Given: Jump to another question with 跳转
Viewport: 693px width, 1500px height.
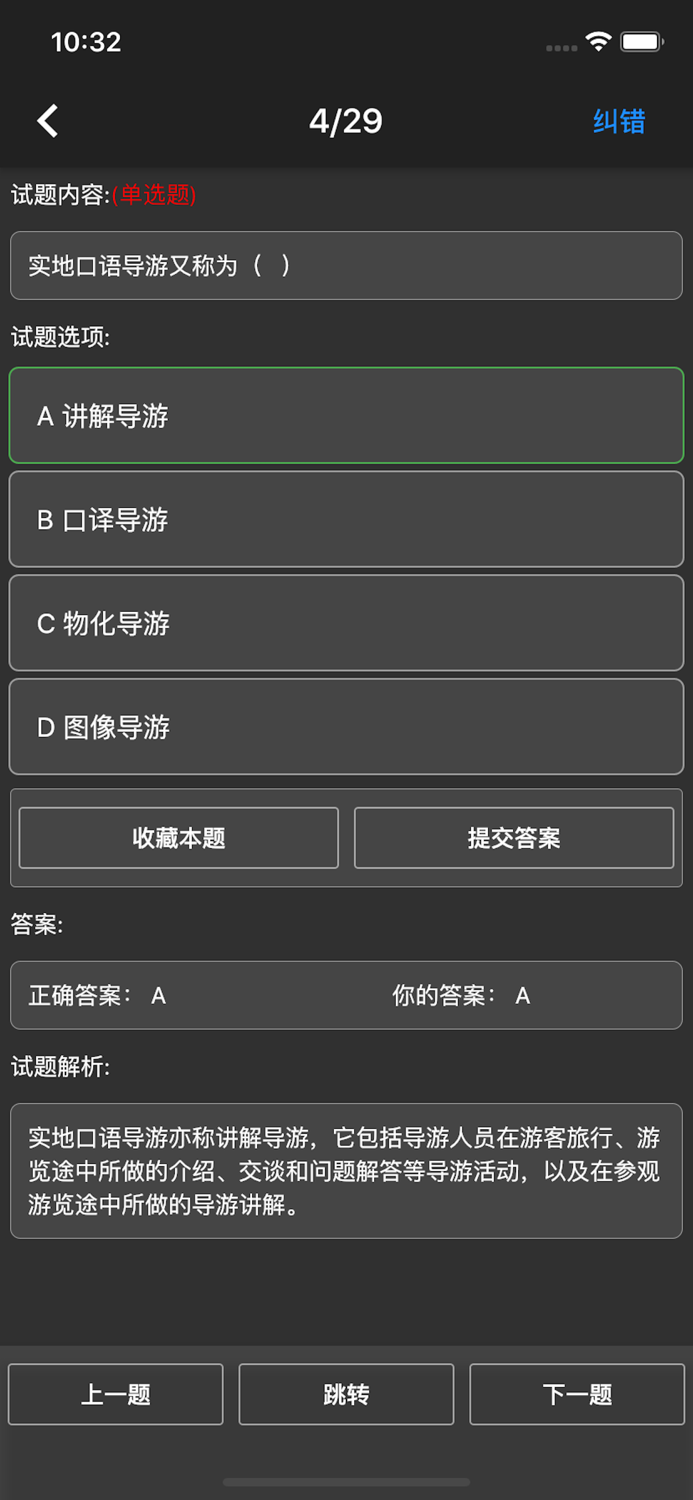Looking at the screenshot, I should click(x=346, y=1394).
